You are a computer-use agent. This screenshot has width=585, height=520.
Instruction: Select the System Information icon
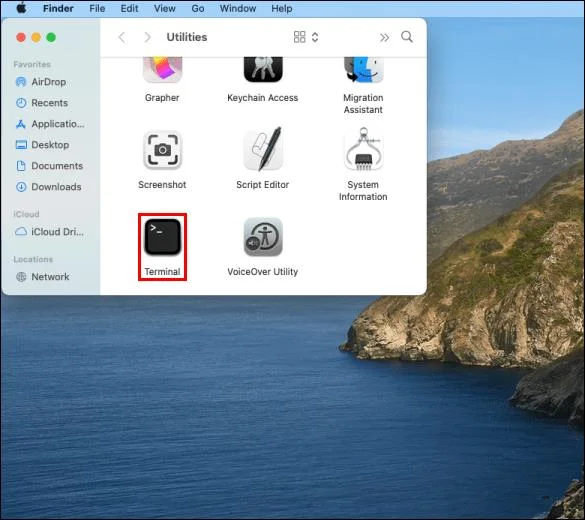[x=363, y=149]
